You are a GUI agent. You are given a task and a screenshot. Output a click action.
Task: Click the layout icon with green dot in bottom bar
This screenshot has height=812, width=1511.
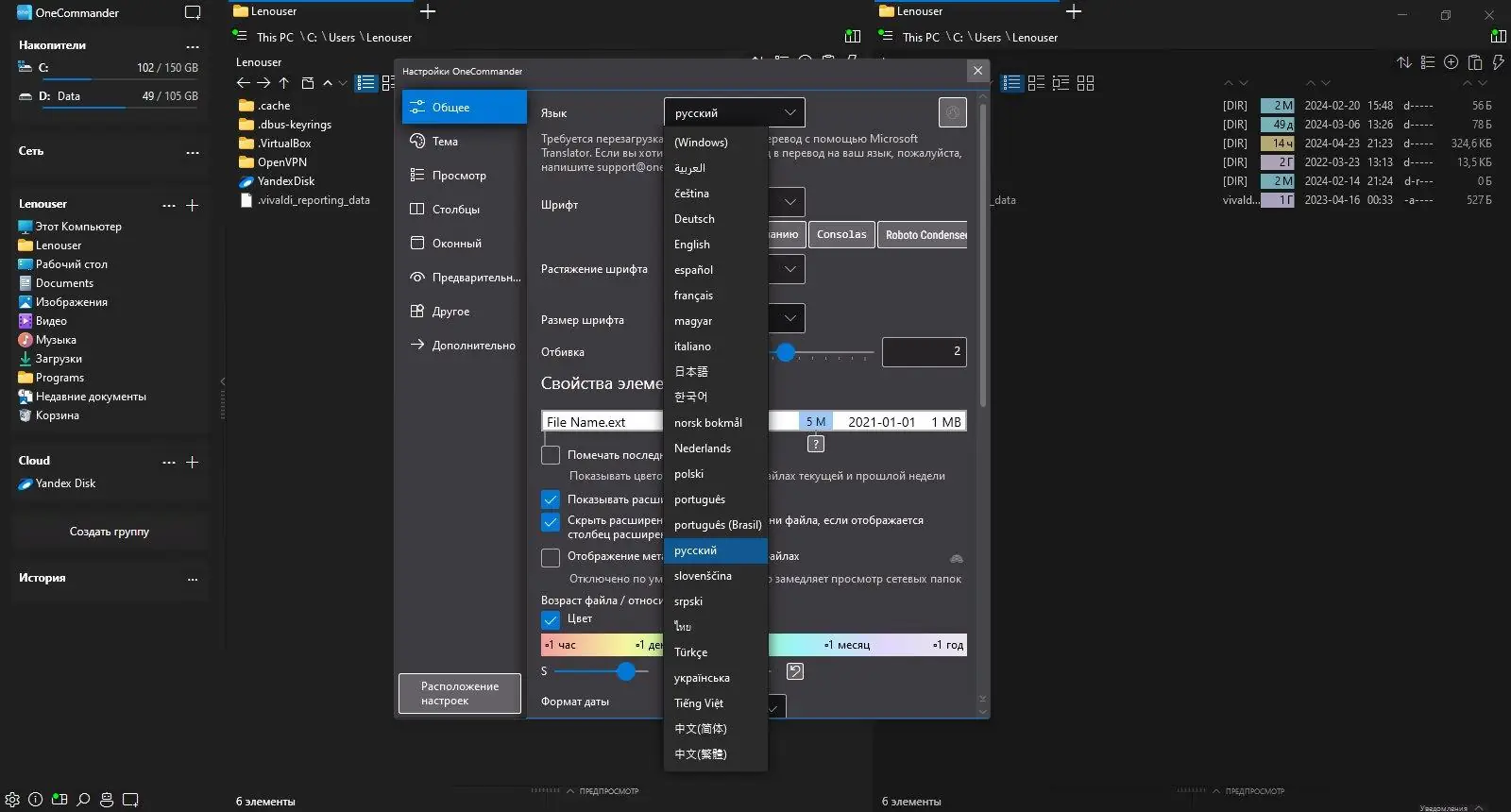coord(59,800)
